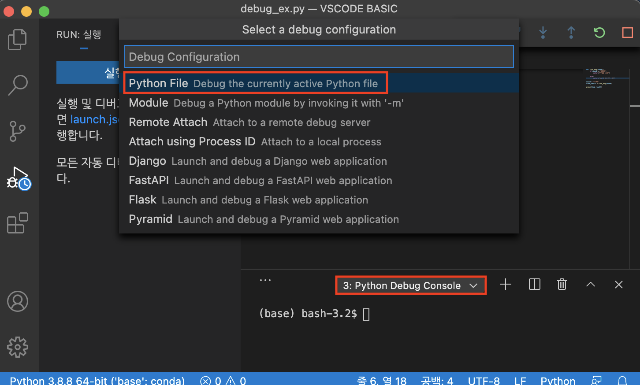Open the Python Debug Console terminal dropdown

411,285
